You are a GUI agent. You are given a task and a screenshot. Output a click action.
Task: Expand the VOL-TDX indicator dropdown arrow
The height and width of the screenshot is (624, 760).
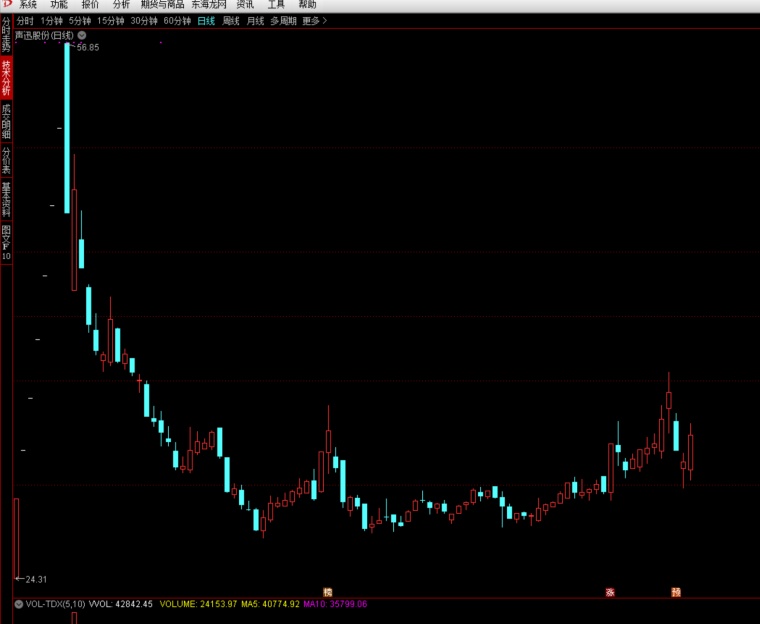(x=19, y=604)
